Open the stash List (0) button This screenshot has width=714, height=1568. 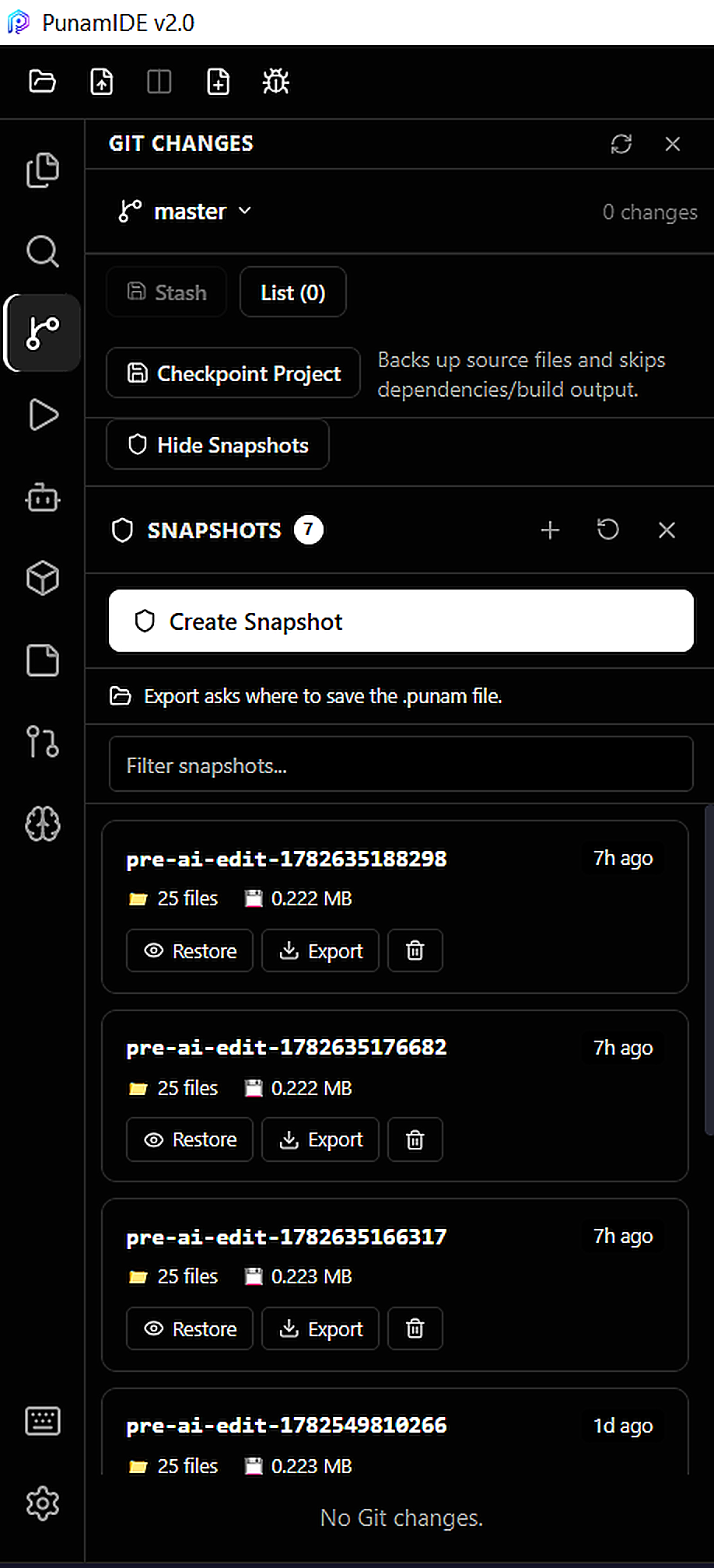(293, 292)
